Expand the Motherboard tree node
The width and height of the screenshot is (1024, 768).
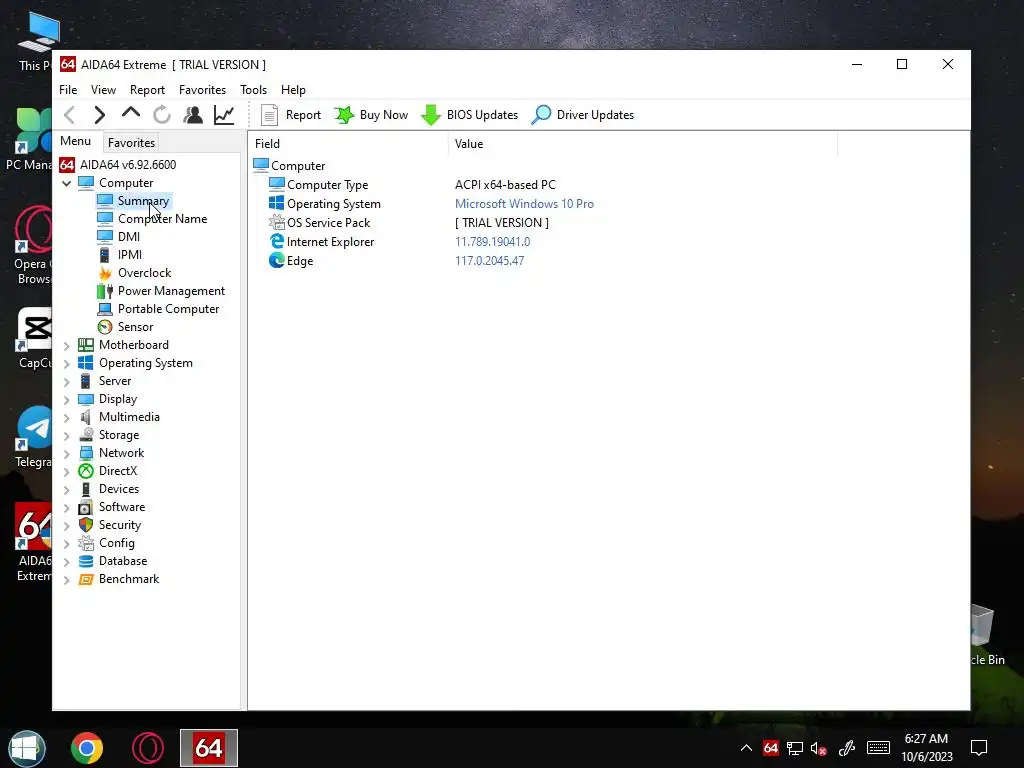(x=67, y=345)
